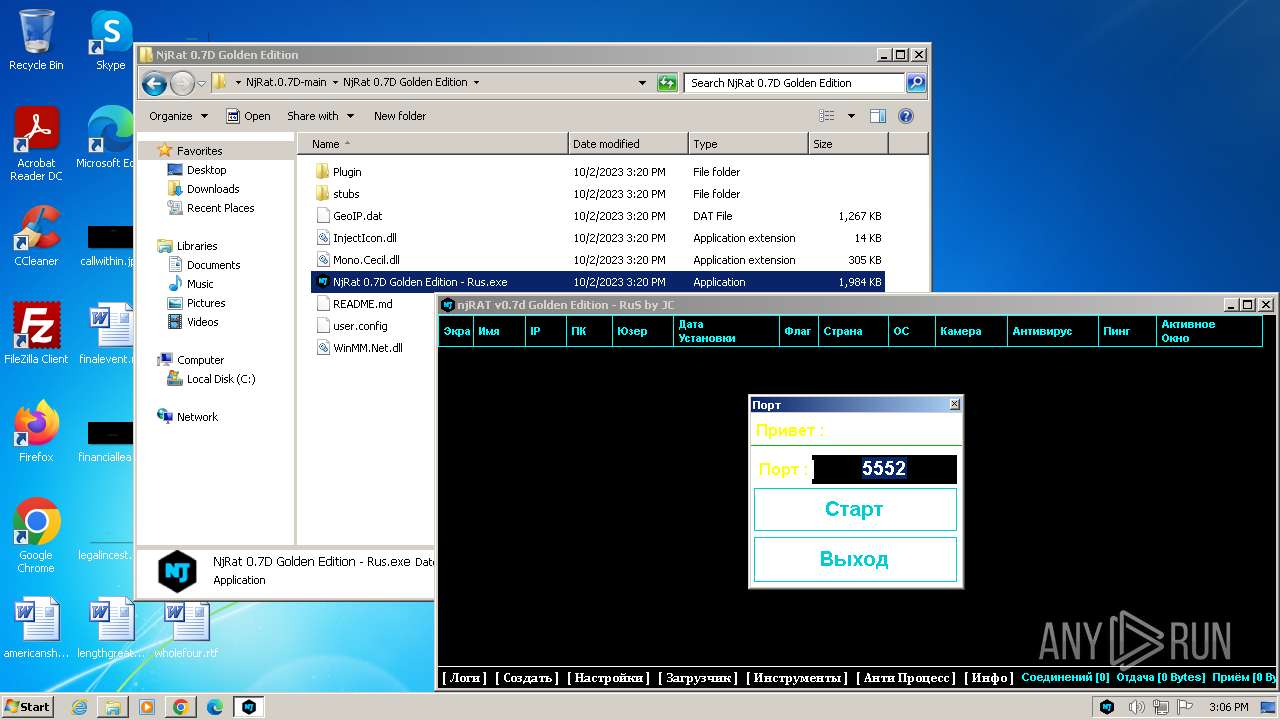Open Chrome from the taskbar
The height and width of the screenshot is (720, 1280).
tap(181, 707)
